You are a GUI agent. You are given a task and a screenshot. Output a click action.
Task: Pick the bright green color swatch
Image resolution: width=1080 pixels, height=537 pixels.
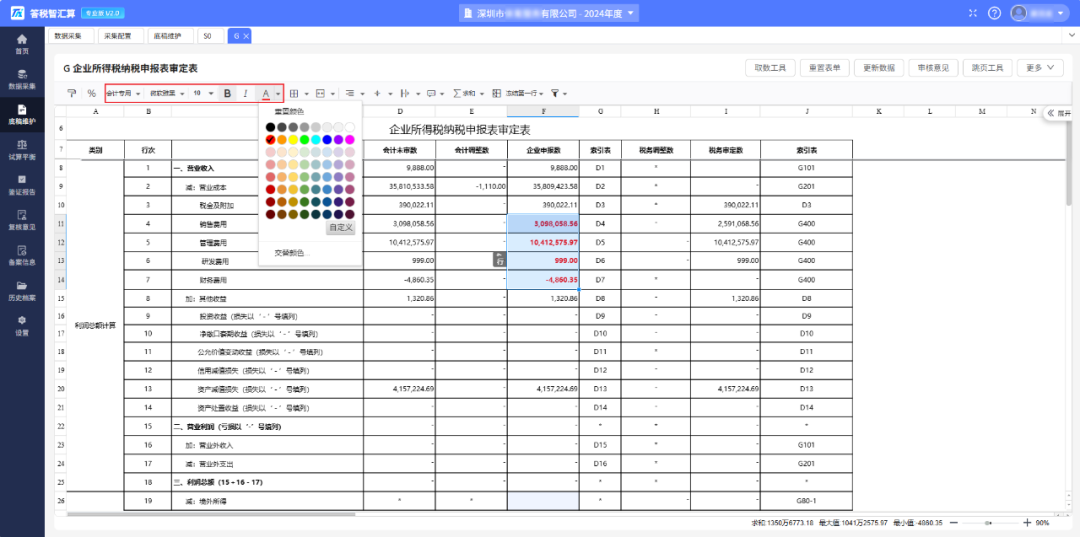(x=304, y=140)
